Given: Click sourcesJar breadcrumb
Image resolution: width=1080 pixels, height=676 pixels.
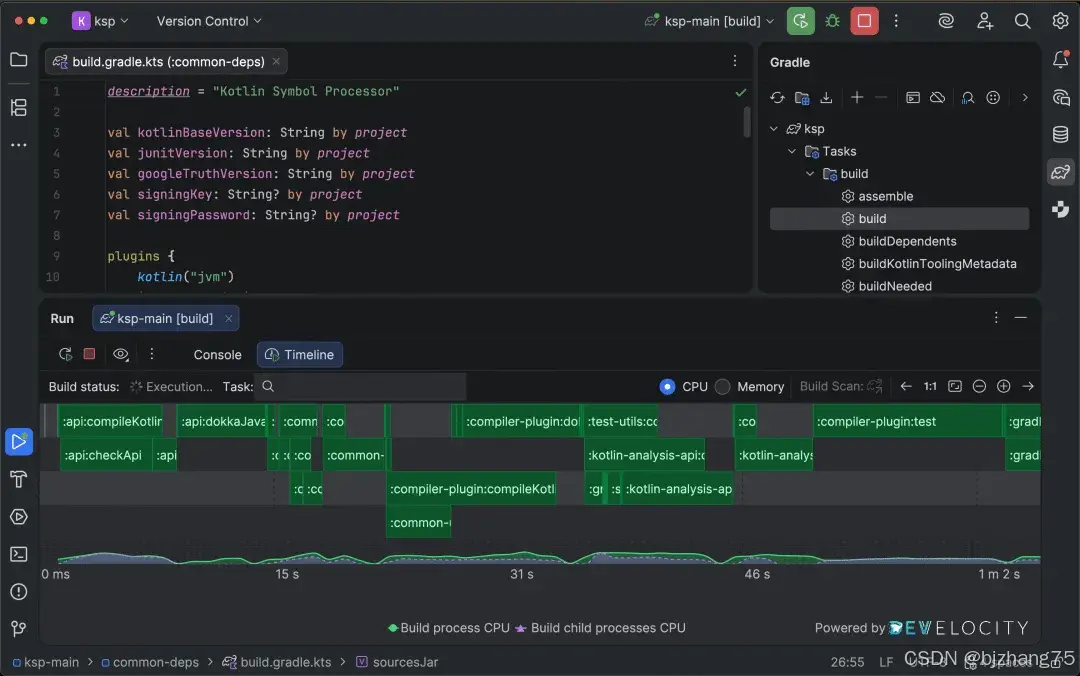Looking at the screenshot, I should click(x=397, y=662).
